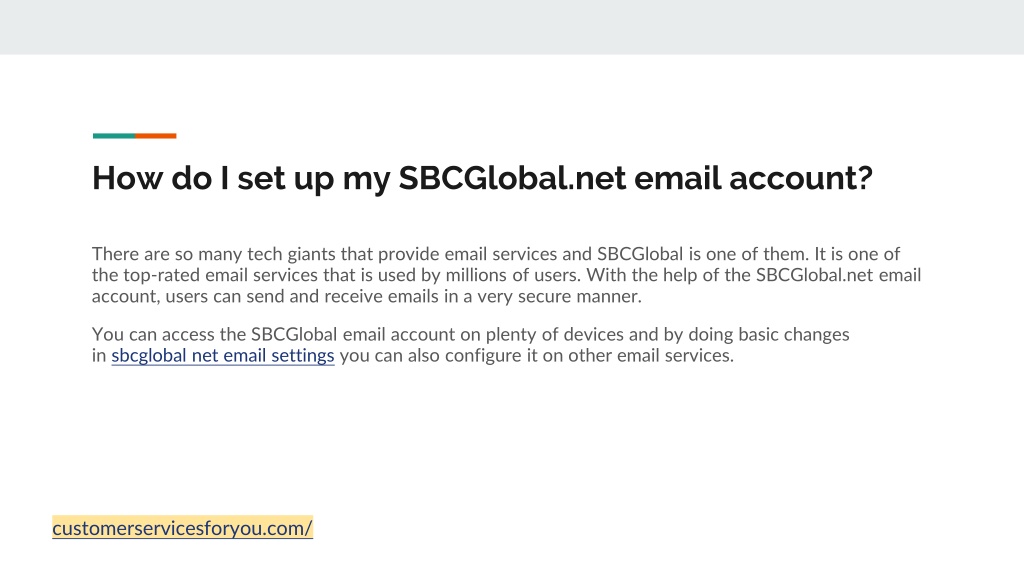
Task: Place cursor in first paragraph line starting 'There are'
Action: (x=496, y=254)
